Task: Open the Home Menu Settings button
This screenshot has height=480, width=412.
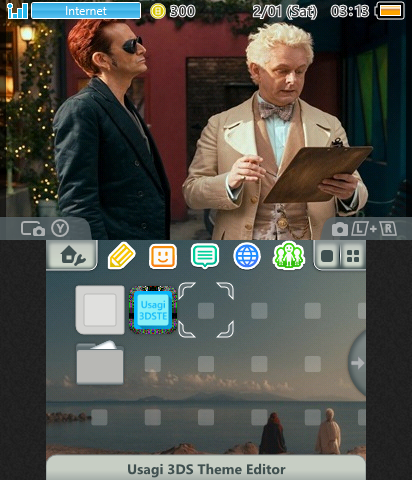Action: point(72,255)
